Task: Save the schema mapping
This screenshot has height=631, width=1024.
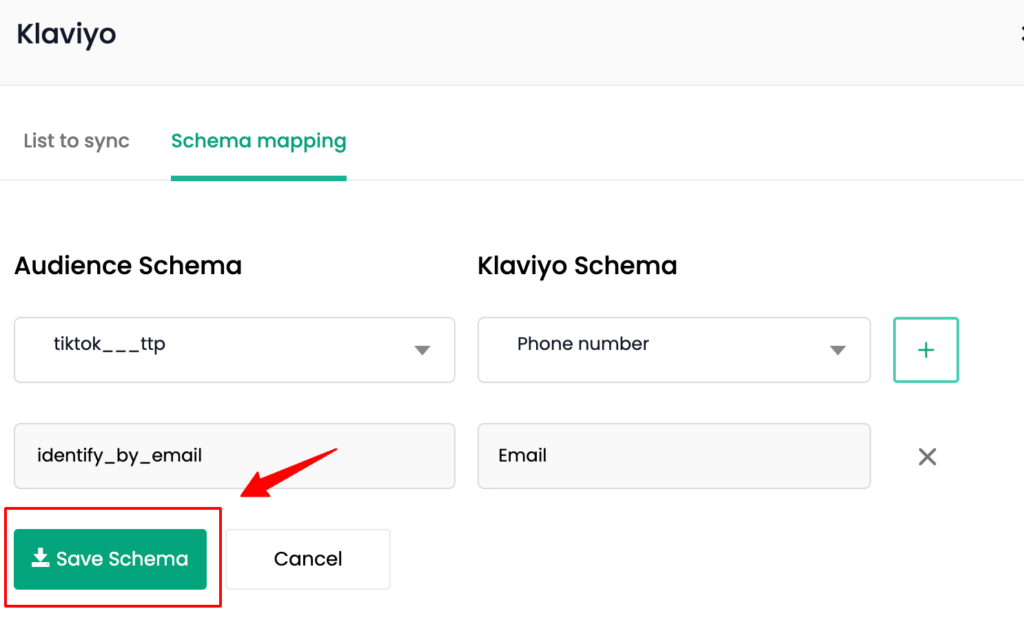Action: point(110,559)
